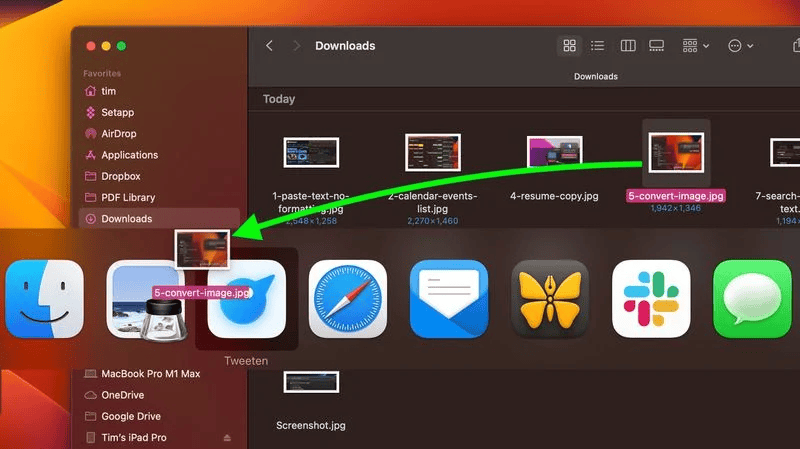Select Applications in the Favorites sidebar
This screenshot has height=449, width=800.
[129, 155]
